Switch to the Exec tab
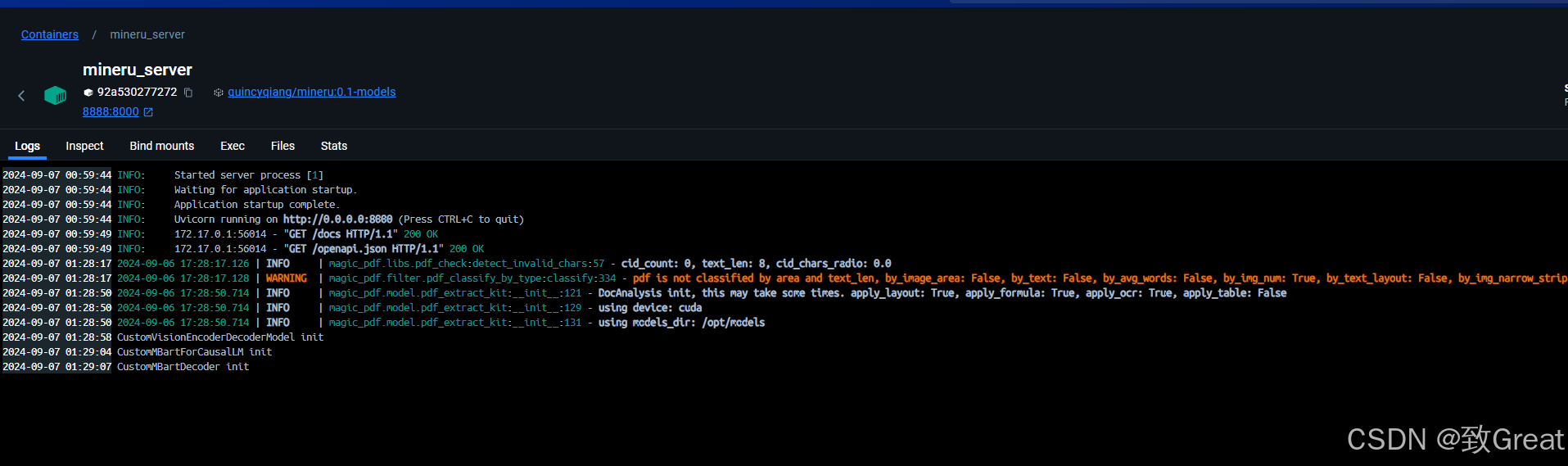The height and width of the screenshot is (466, 1568). click(233, 146)
